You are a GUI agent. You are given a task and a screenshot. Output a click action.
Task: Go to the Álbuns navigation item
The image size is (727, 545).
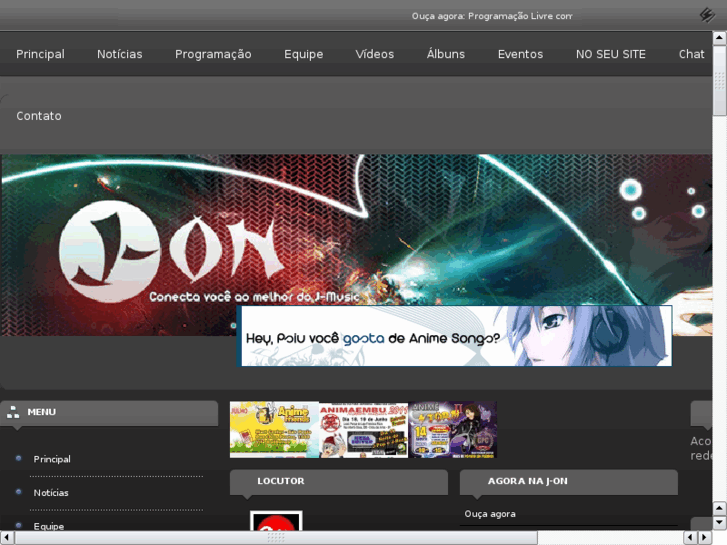[x=446, y=54]
